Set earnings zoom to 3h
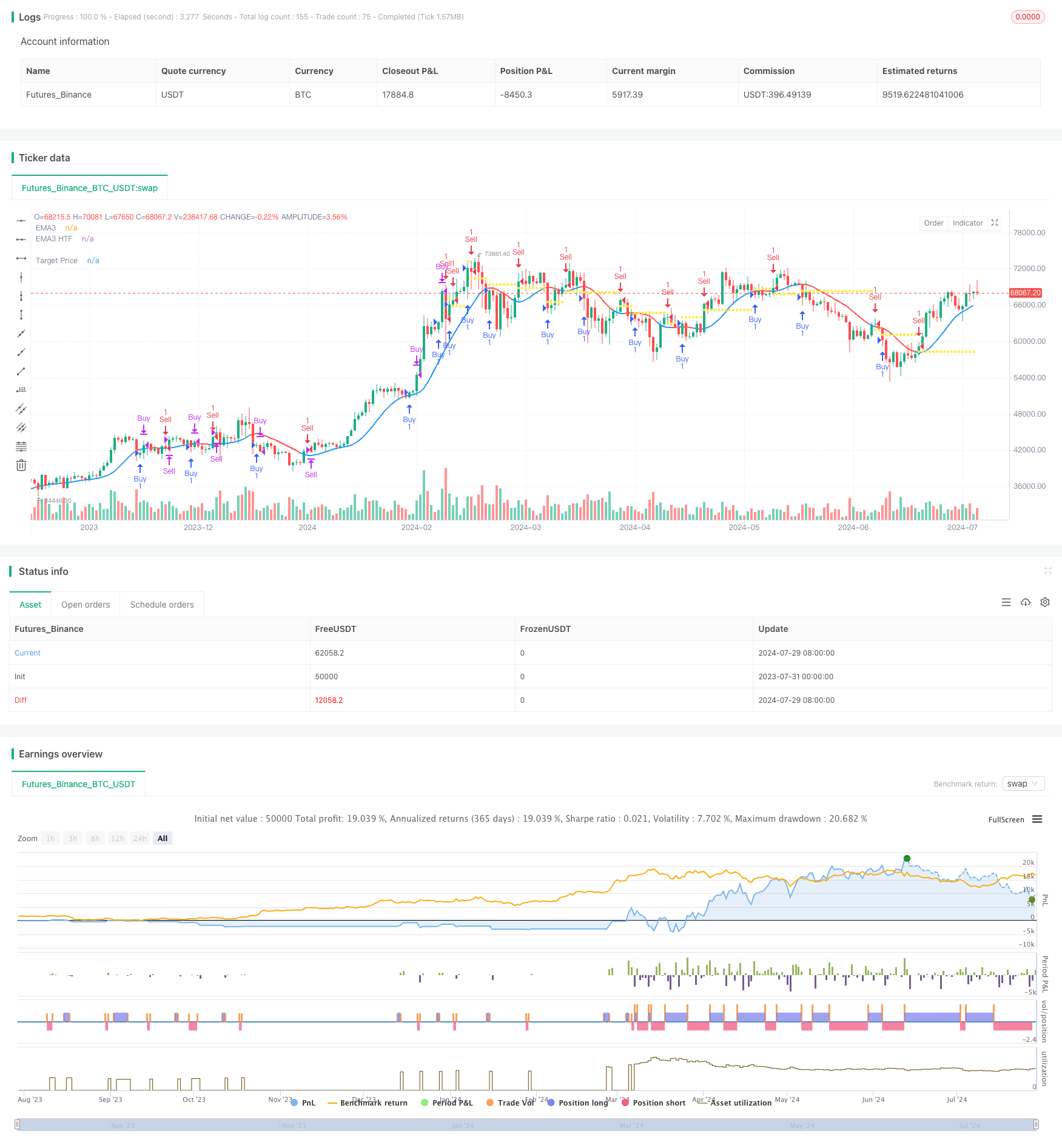The image size is (1062, 1148). click(73, 838)
